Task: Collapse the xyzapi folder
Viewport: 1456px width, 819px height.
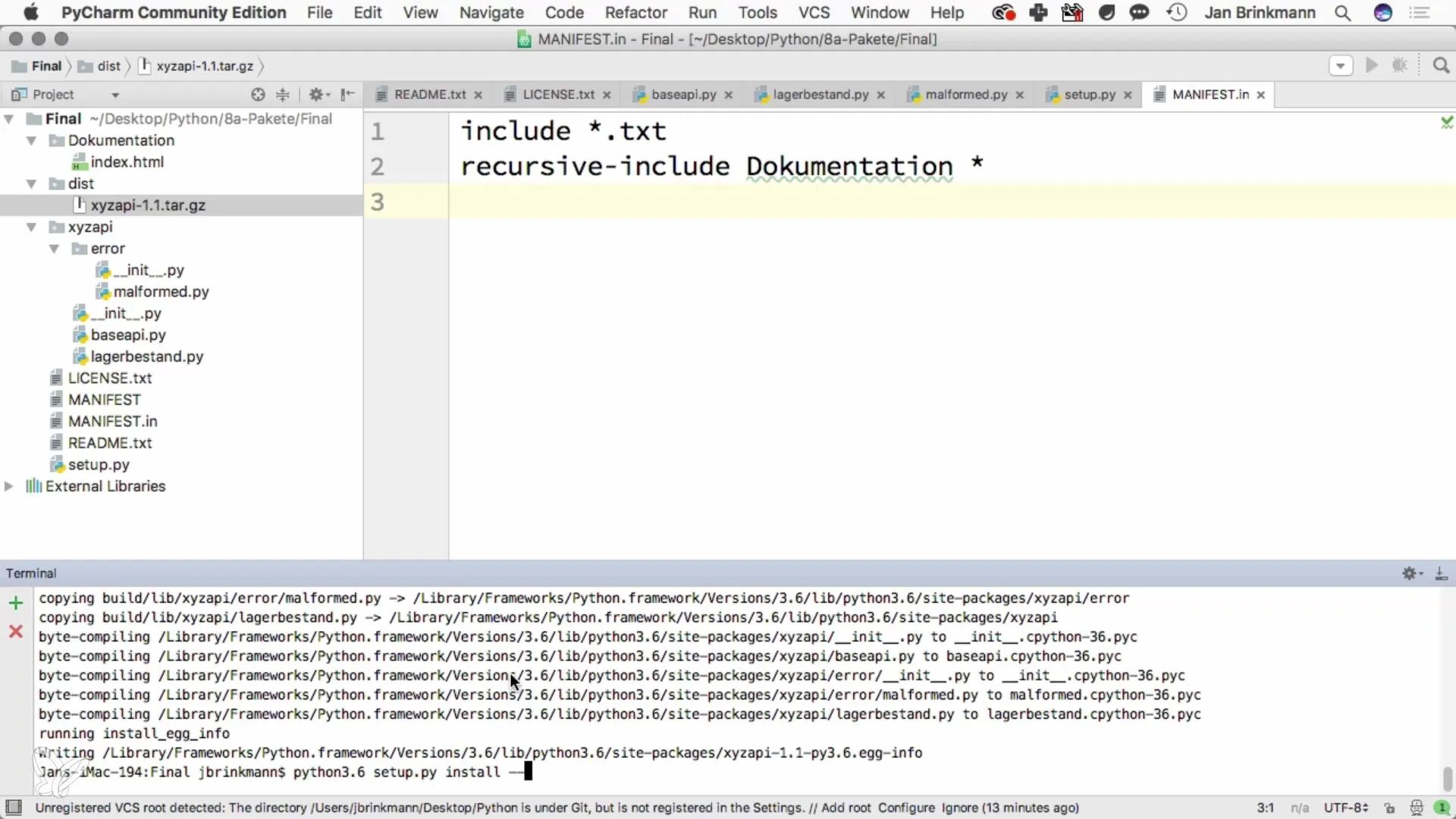Action: coord(32,227)
